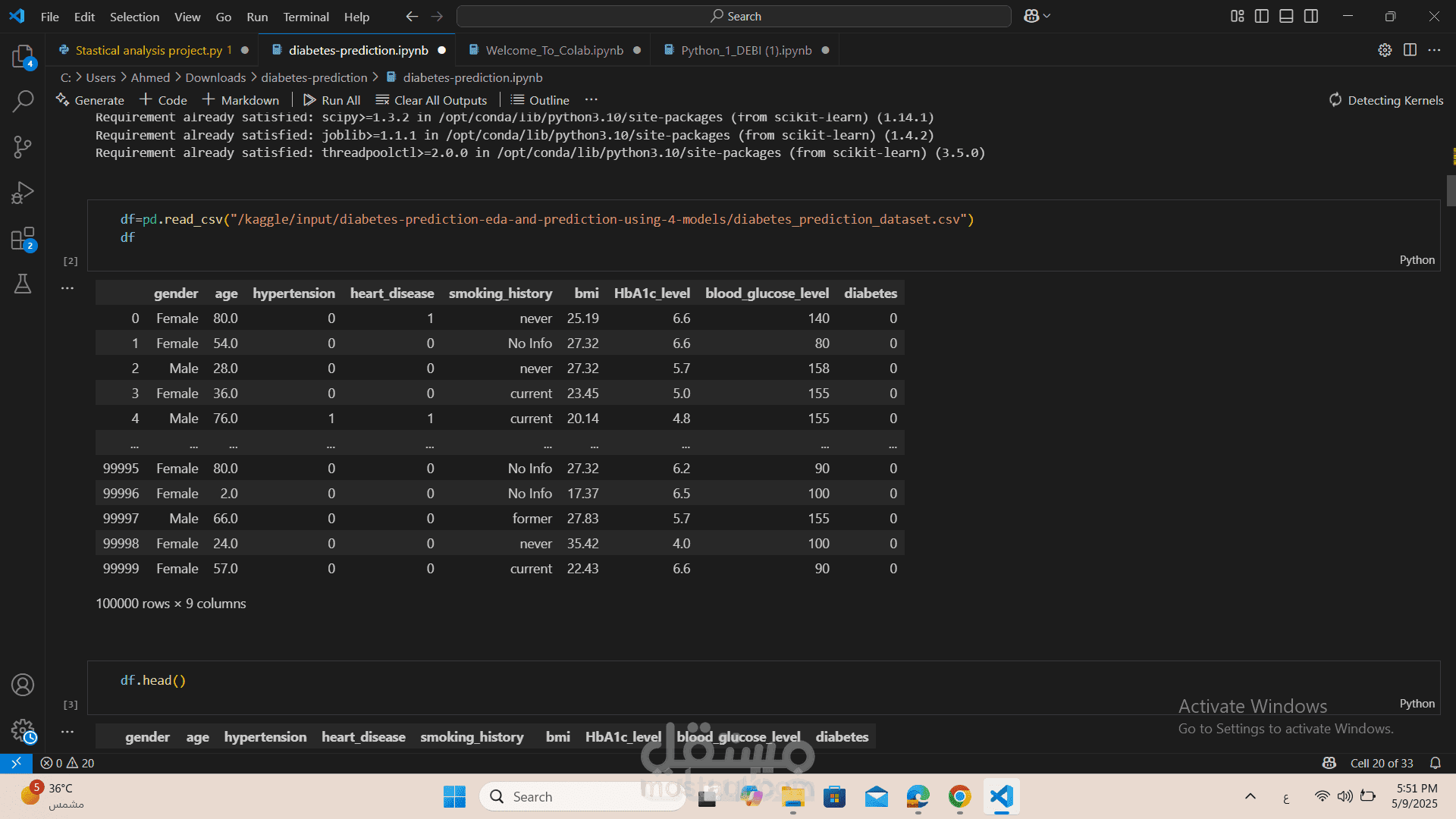Switch to Welcome_To_Colab.ipynb tab
Viewport: 1456px width, 819px height.
pyautogui.click(x=554, y=50)
